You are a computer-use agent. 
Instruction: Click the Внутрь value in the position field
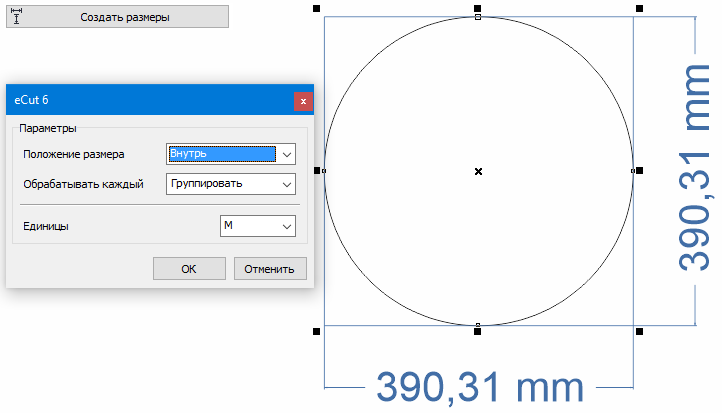[221, 154]
